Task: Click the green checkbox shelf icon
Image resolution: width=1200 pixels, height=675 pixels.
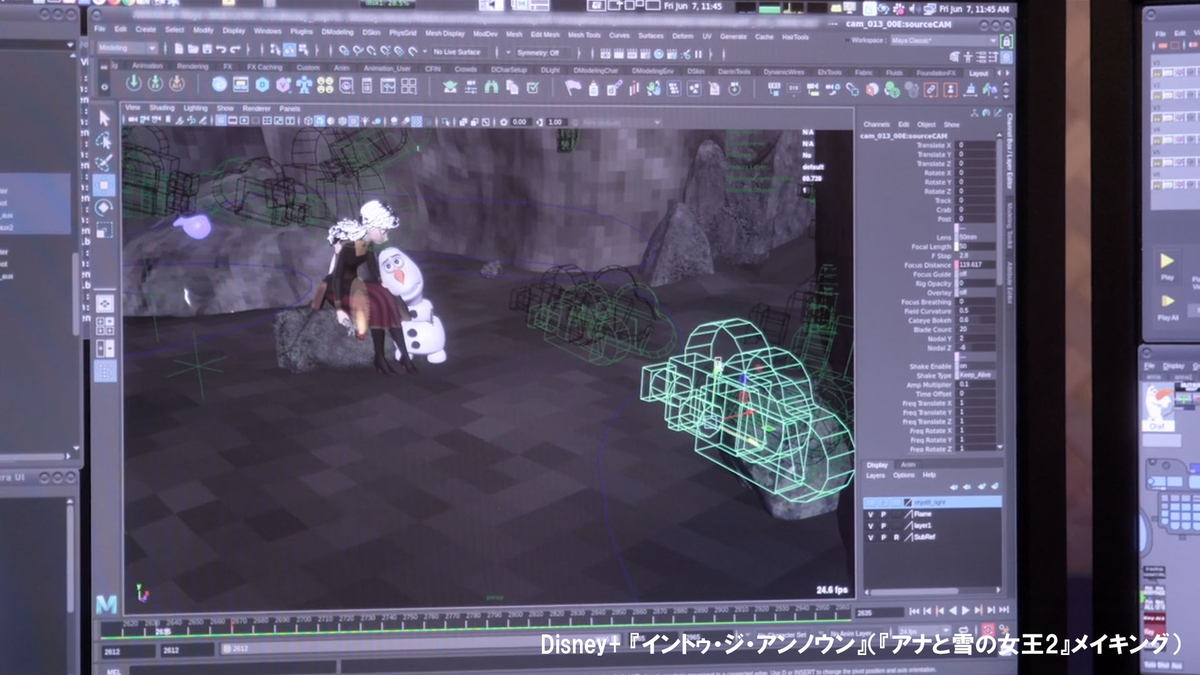Action: pyautogui.click(x=533, y=87)
